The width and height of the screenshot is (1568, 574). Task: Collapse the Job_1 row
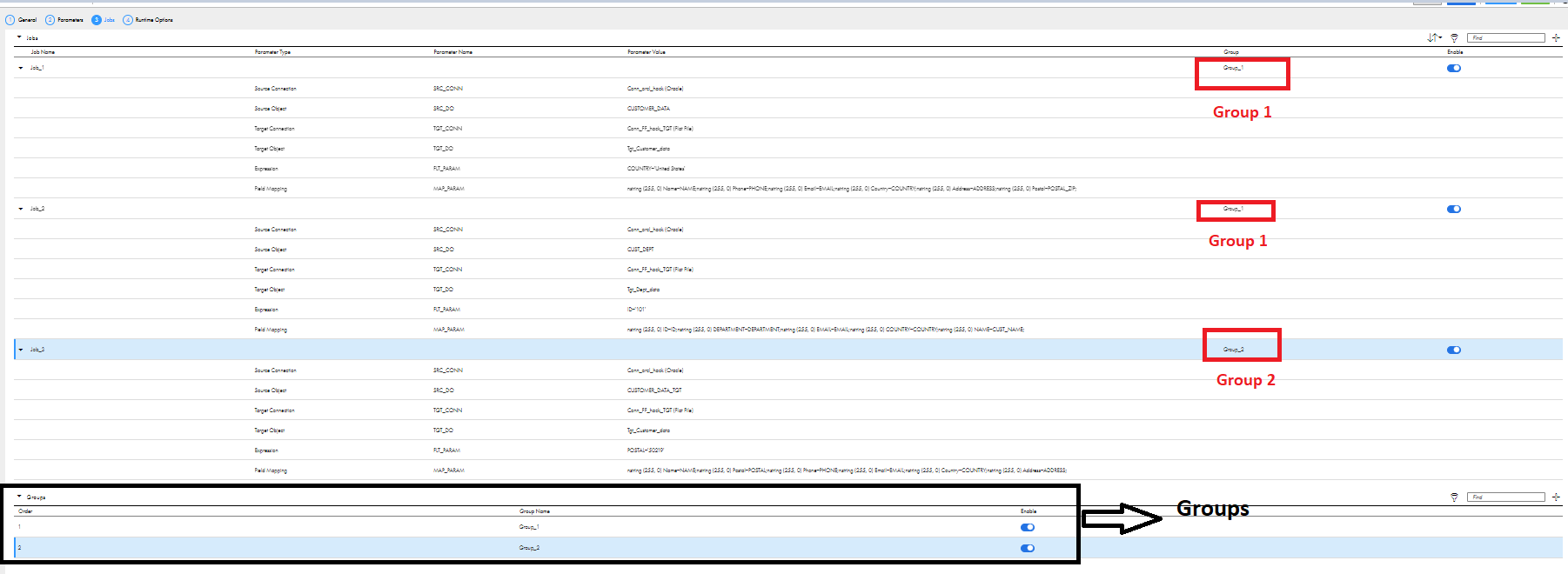pos(21,68)
